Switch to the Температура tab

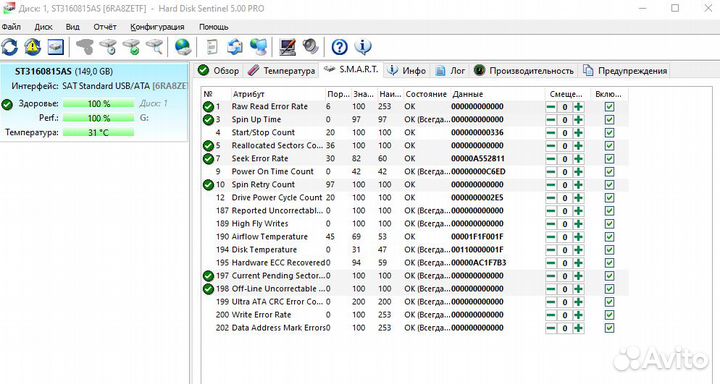click(x=281, y=71)
